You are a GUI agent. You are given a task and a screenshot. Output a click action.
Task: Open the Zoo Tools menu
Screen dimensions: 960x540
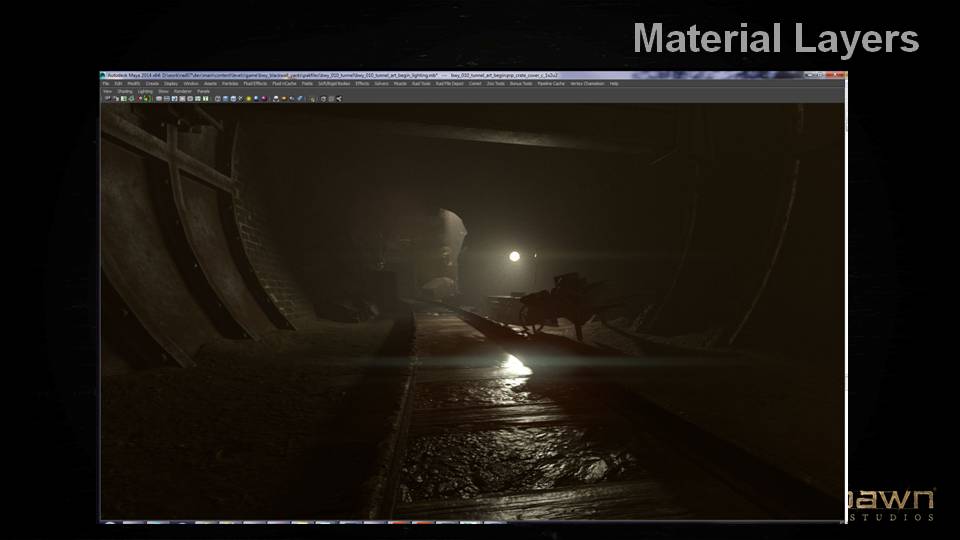496,84
